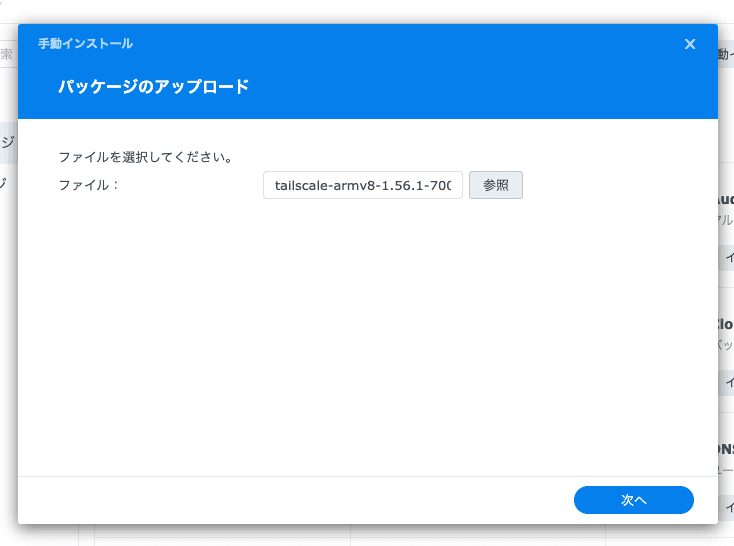
Task: Click the 手動インストール dialog title
Action: tap(86, 44)
